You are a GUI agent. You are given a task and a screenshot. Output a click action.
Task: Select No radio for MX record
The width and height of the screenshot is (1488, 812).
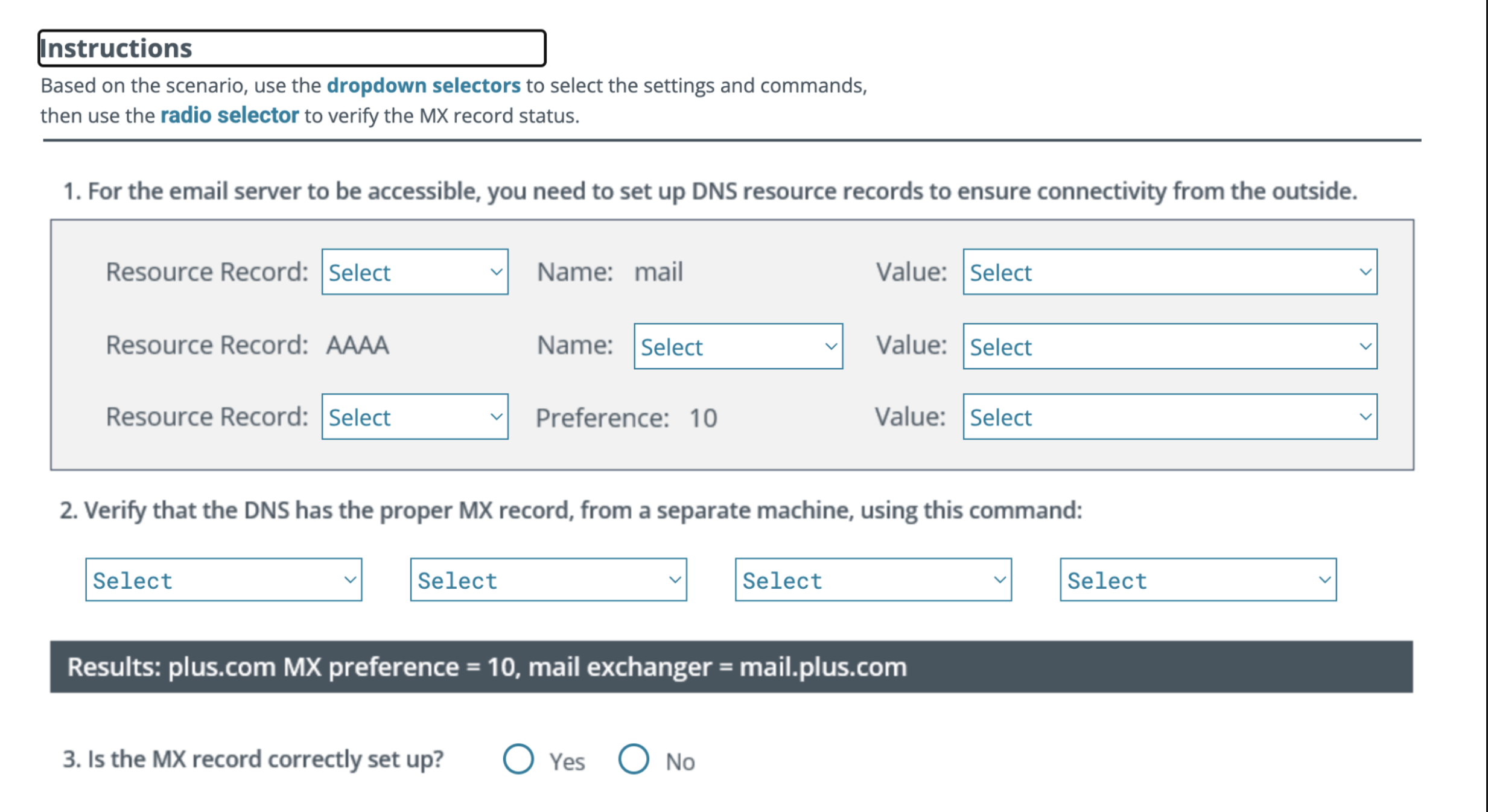[x=634, y=759]
